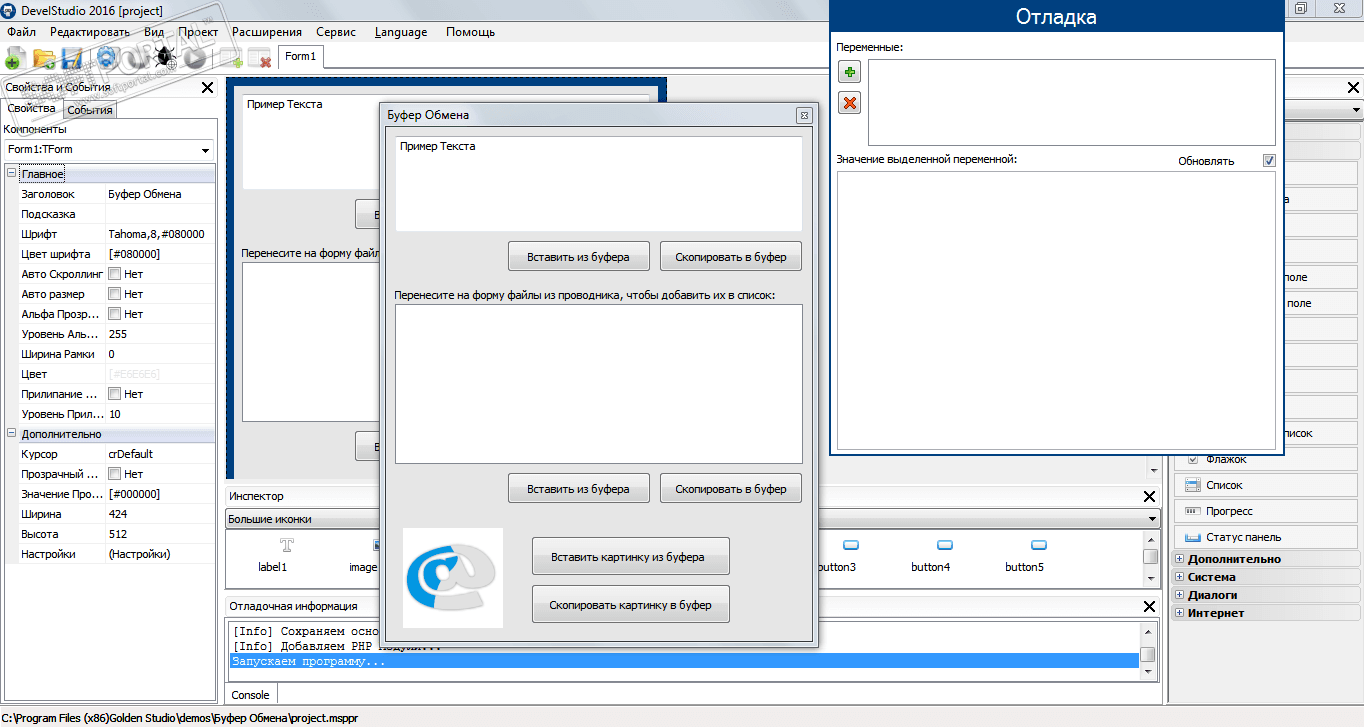The image size is (1364, 727).
Task: Click the Значение Про... [#000000] color value
Action: tap(160, 494)
